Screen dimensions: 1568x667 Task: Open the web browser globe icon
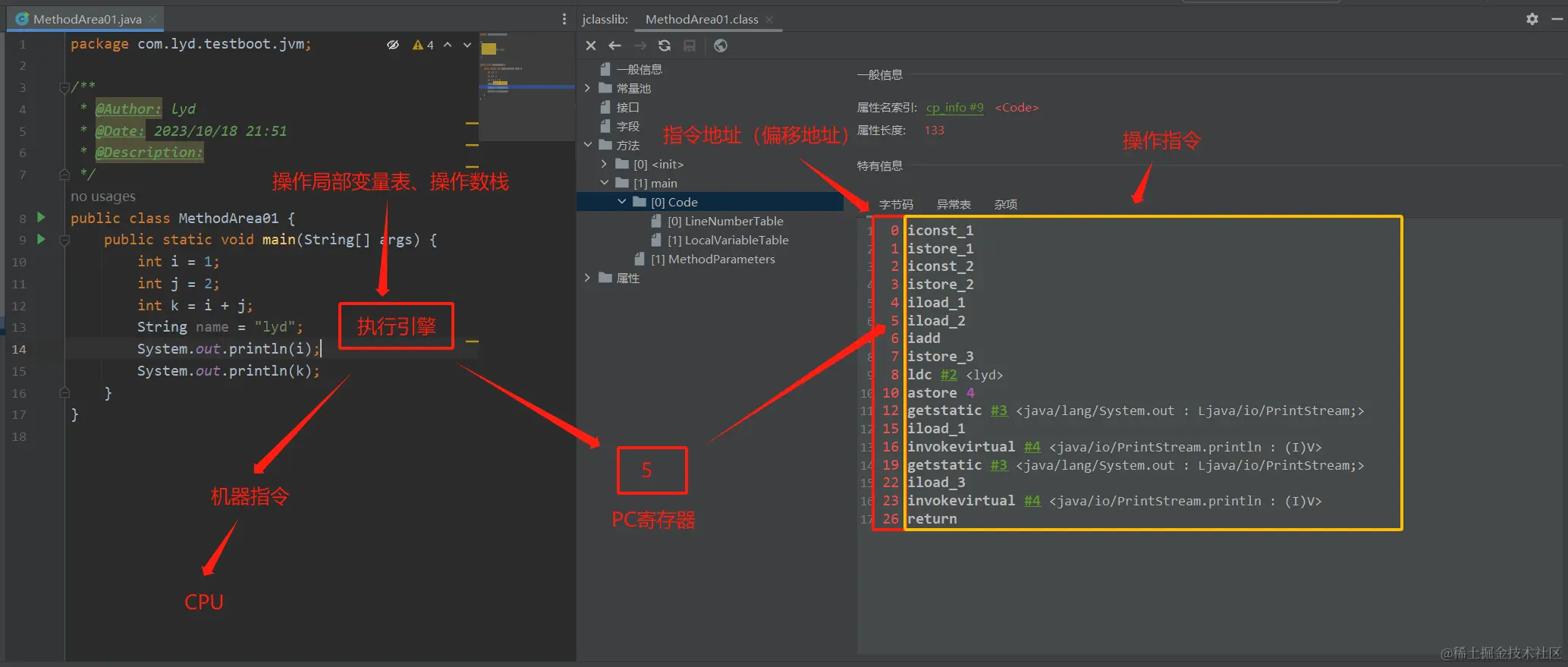pos(721,46)
